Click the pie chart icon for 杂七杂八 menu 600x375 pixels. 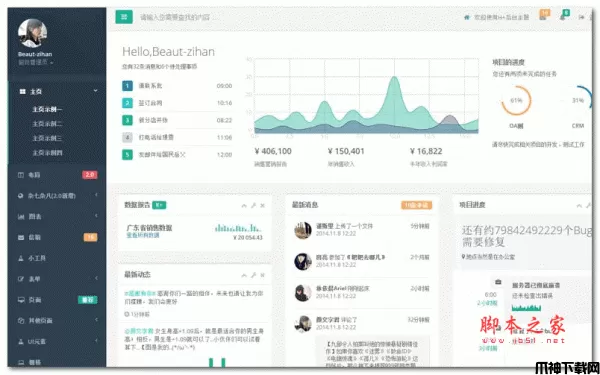(21, 196)
